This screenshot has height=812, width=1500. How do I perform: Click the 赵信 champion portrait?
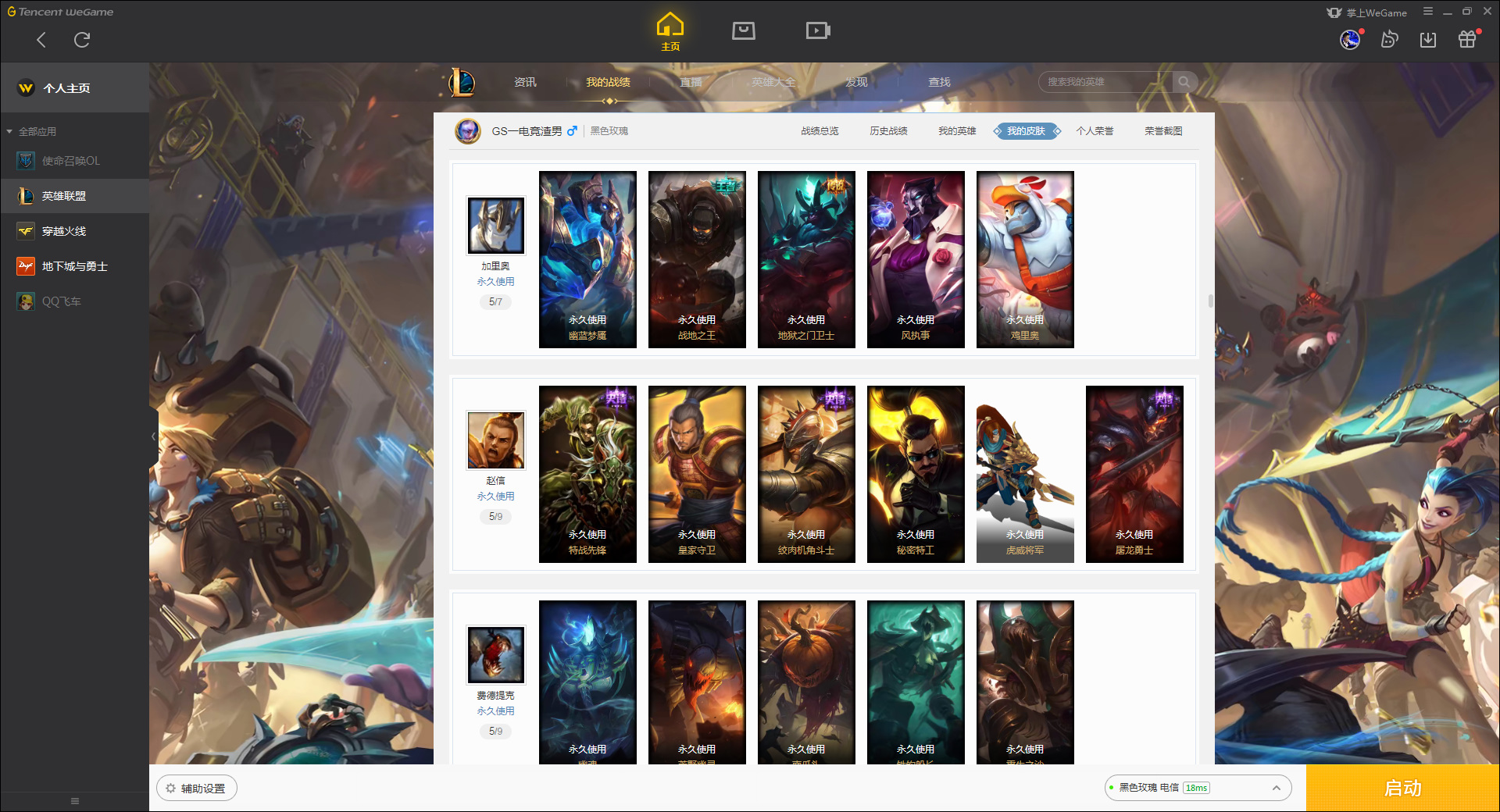[x=495, y=440]
